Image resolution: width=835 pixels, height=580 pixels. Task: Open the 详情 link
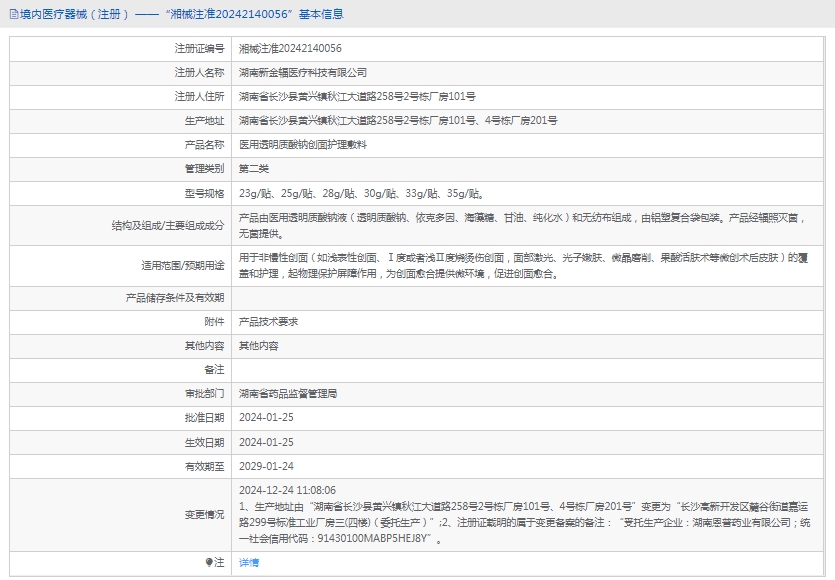[x=249, y=563]
